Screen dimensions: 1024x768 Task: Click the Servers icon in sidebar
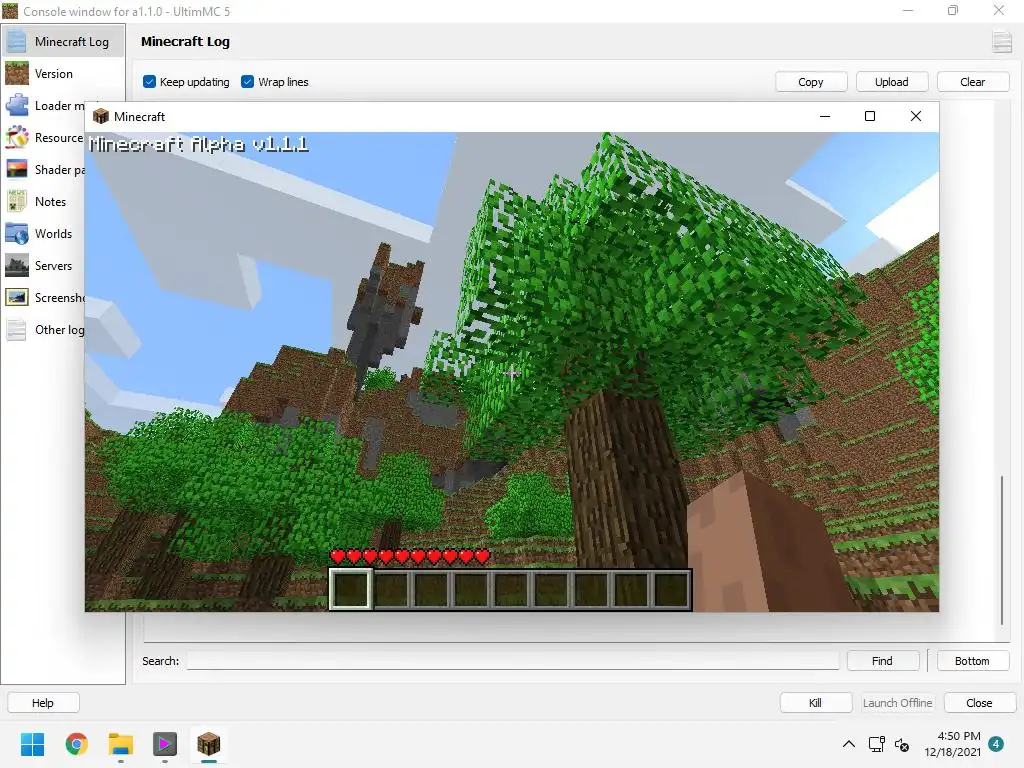click(x=16, y=265)
